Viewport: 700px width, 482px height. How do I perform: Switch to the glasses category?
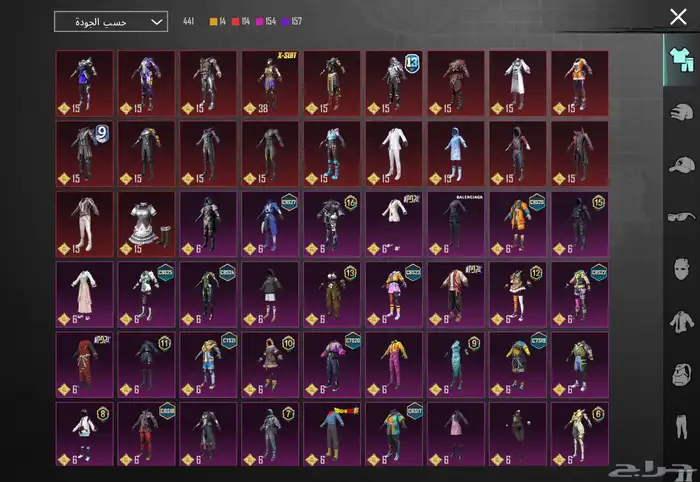pos(679,217)
